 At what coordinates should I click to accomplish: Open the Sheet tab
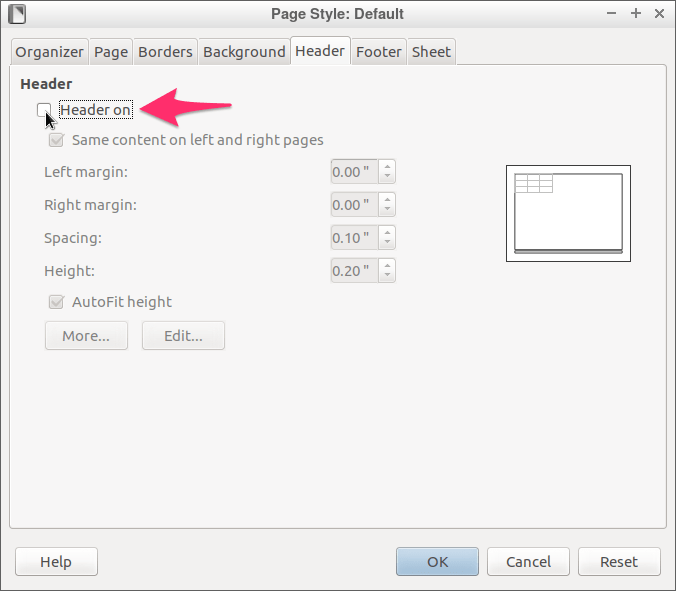[x=431, y=52]
